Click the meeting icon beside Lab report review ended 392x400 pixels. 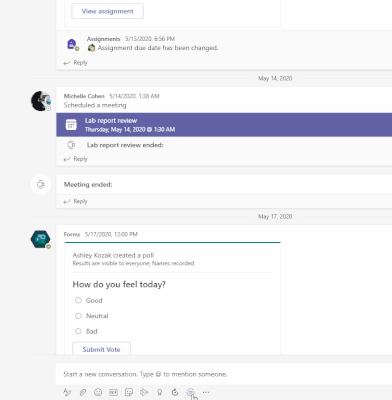coord(71,145)
